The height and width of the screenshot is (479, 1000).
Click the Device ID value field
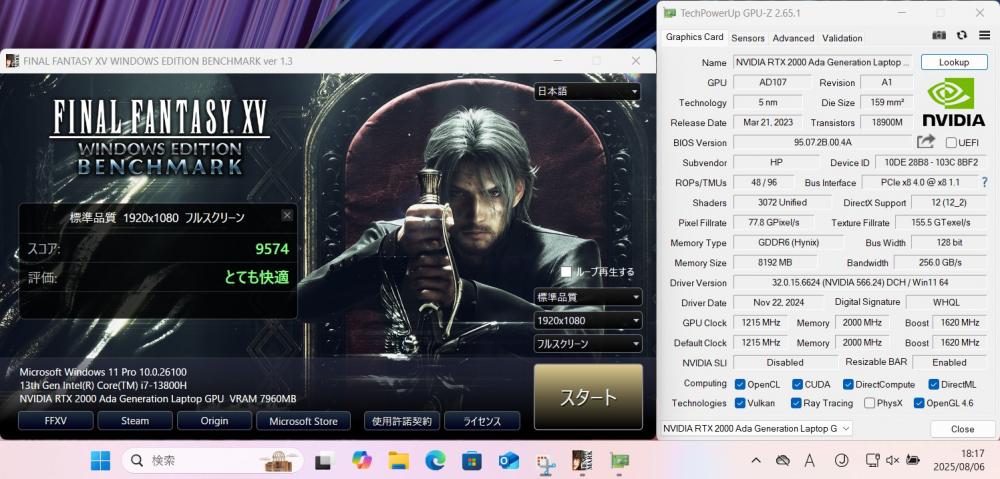coord(930,163)
